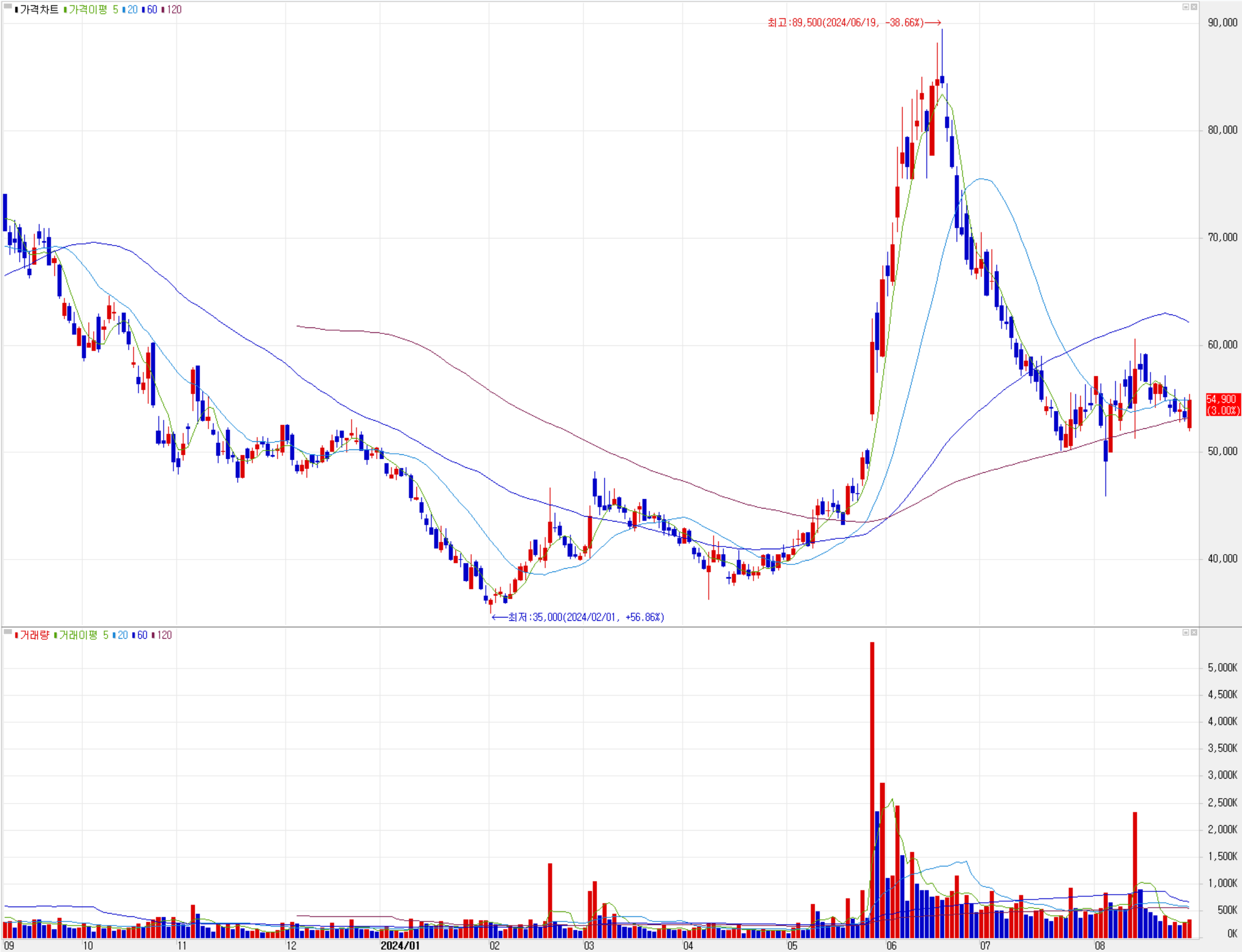Click the 거래이평 5 volume average legend
Image resolution: width=1242 pixels, height=952 pixels.
pos(82,635)
